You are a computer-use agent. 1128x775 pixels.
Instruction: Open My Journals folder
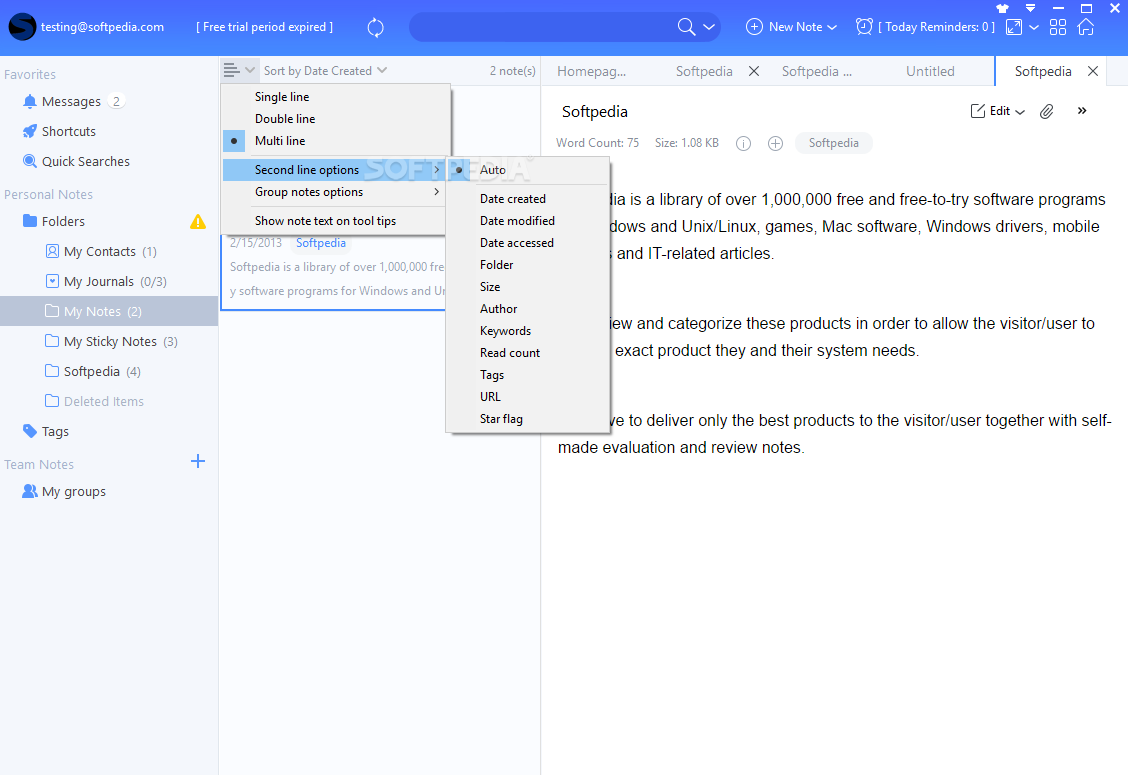tap(106, 281)
